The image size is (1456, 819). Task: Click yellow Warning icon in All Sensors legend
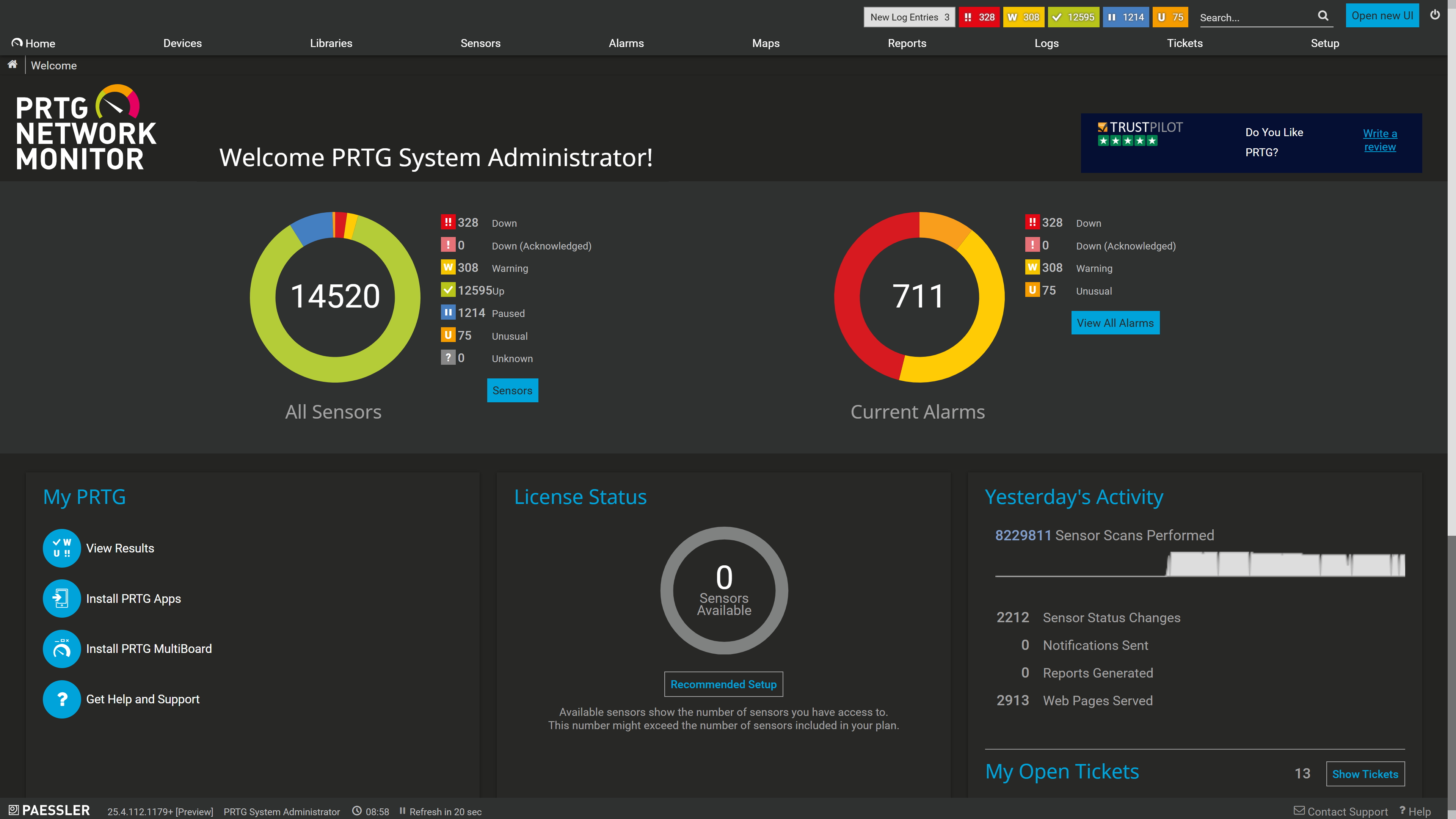448,267
